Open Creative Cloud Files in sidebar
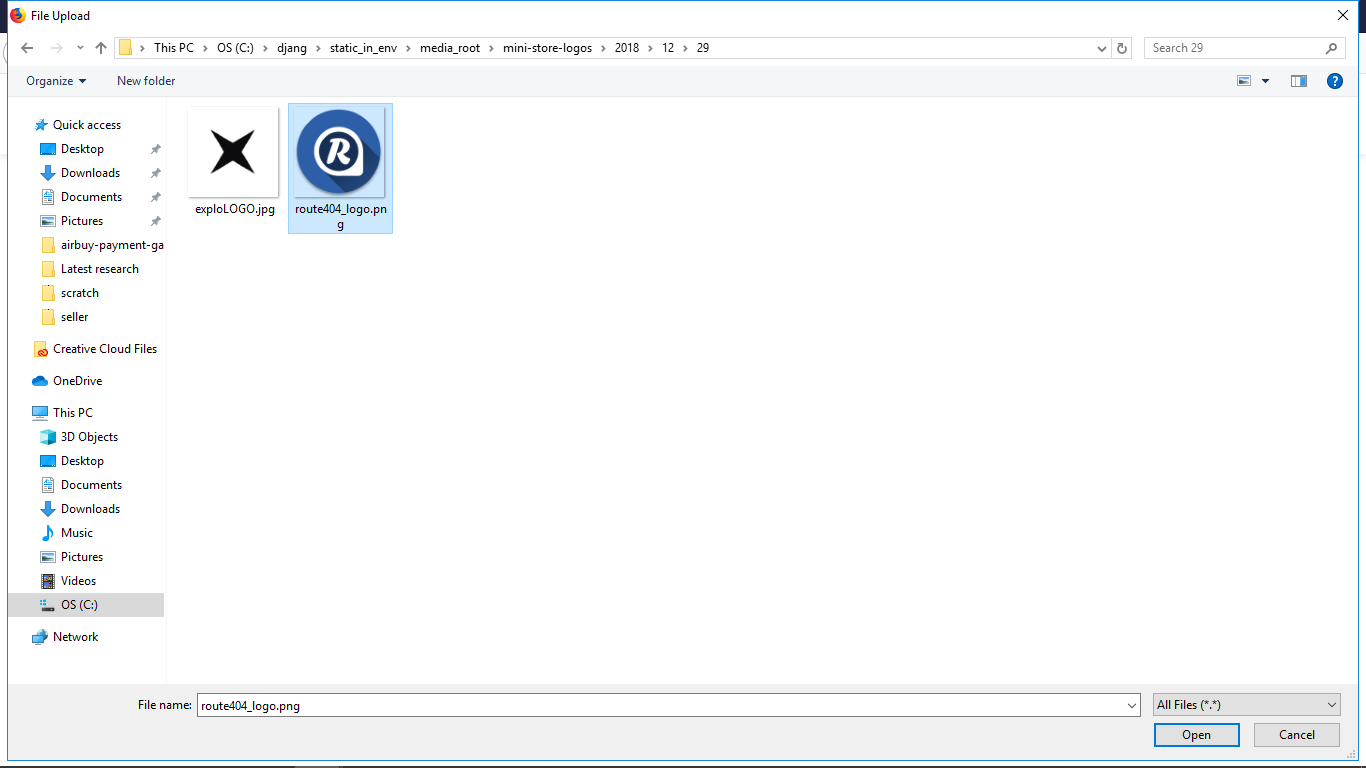The width and height of the screenshot is (1366, 768). (104, 349)
